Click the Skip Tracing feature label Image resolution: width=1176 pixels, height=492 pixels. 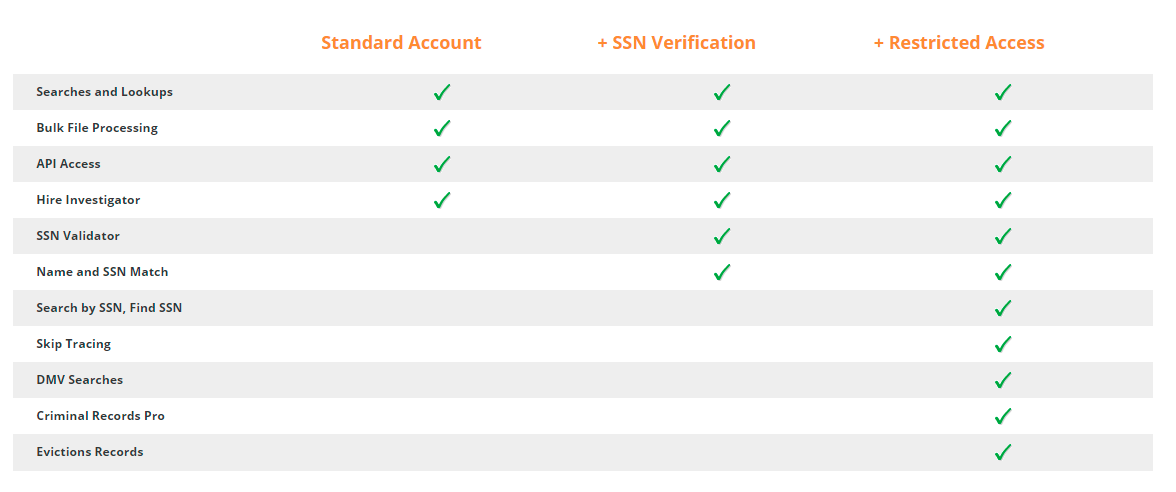74,344
